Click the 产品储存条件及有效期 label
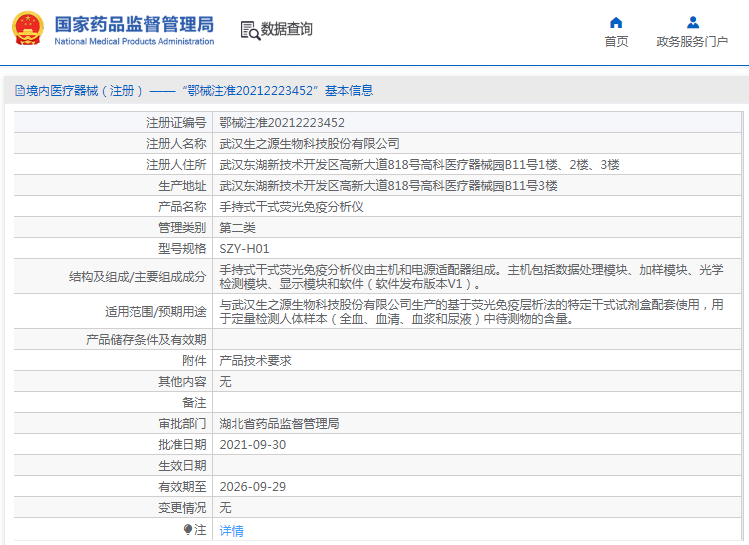The width and height of the screenshot is (749, 545). coord(146,340)
